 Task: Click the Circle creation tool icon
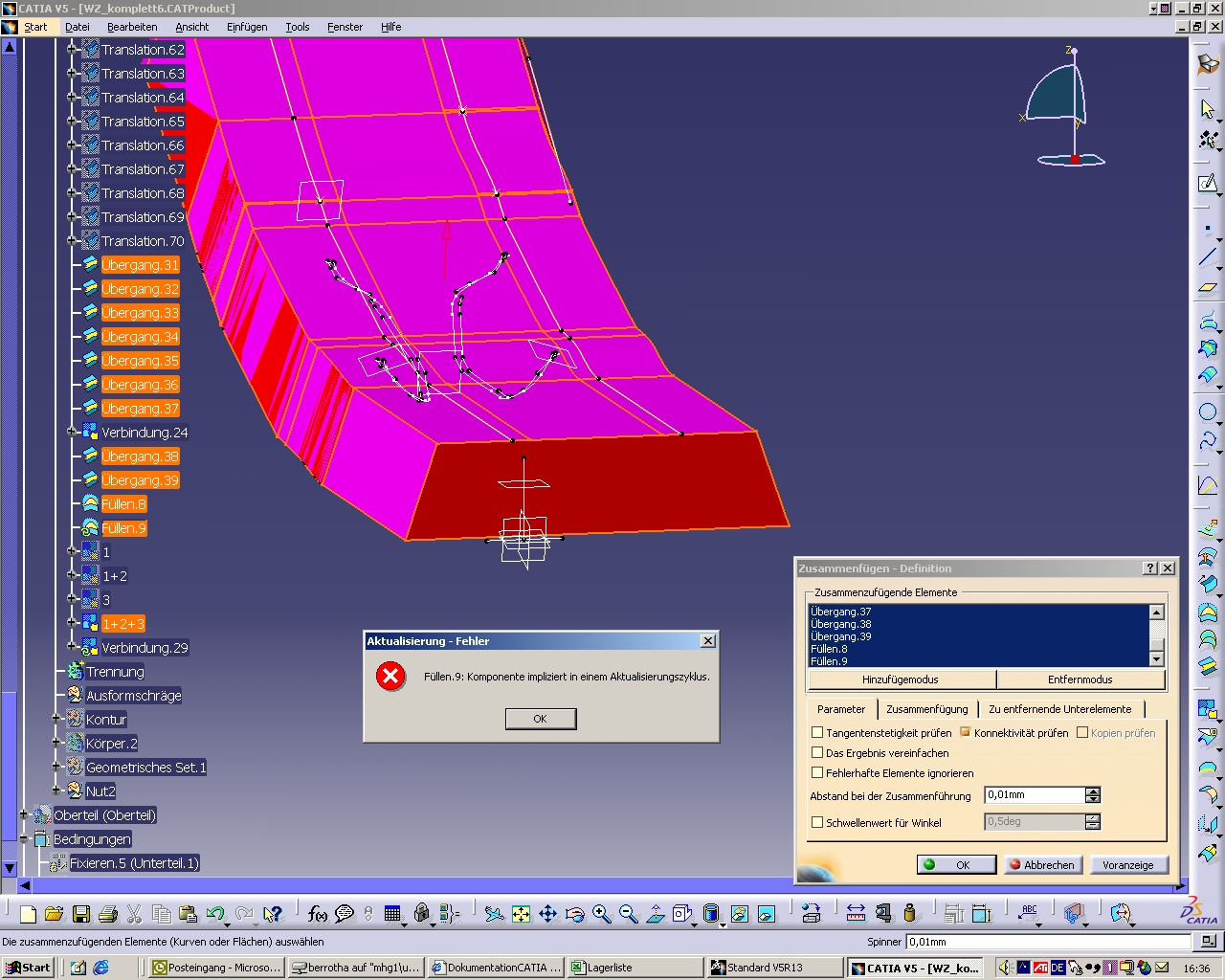pyautogui.click(x=1208, y=412)
